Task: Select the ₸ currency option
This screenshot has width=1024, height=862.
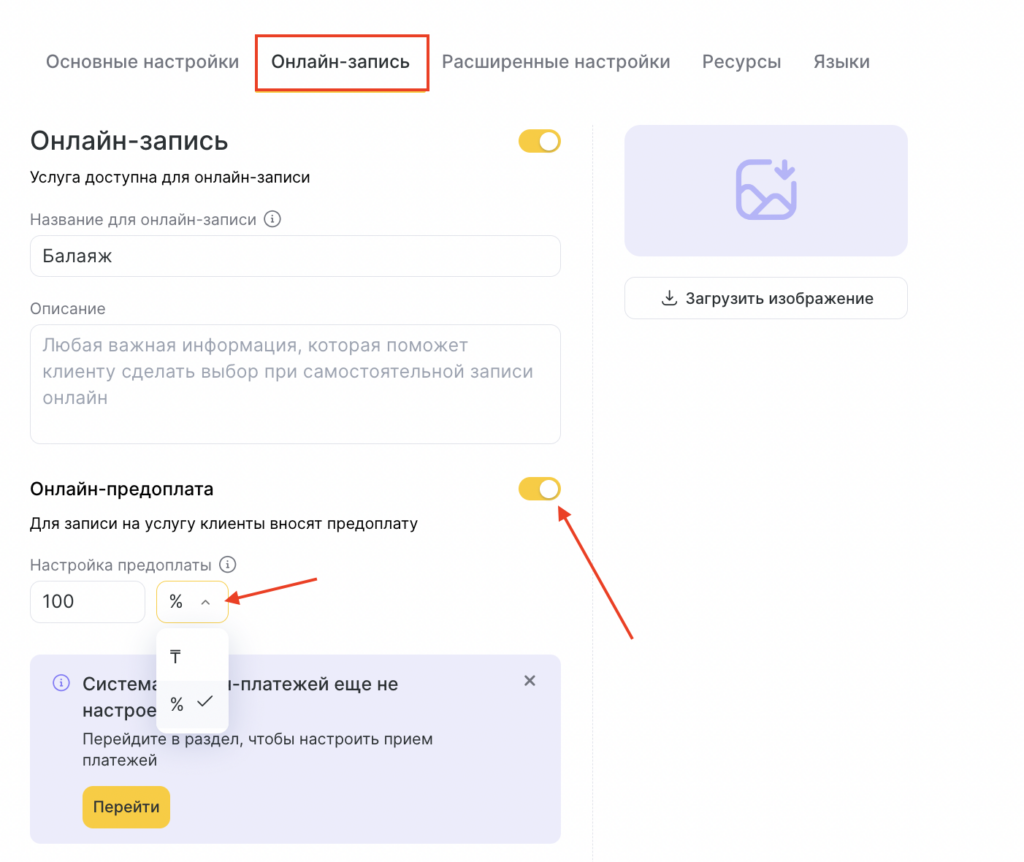Action: [176, 657]
